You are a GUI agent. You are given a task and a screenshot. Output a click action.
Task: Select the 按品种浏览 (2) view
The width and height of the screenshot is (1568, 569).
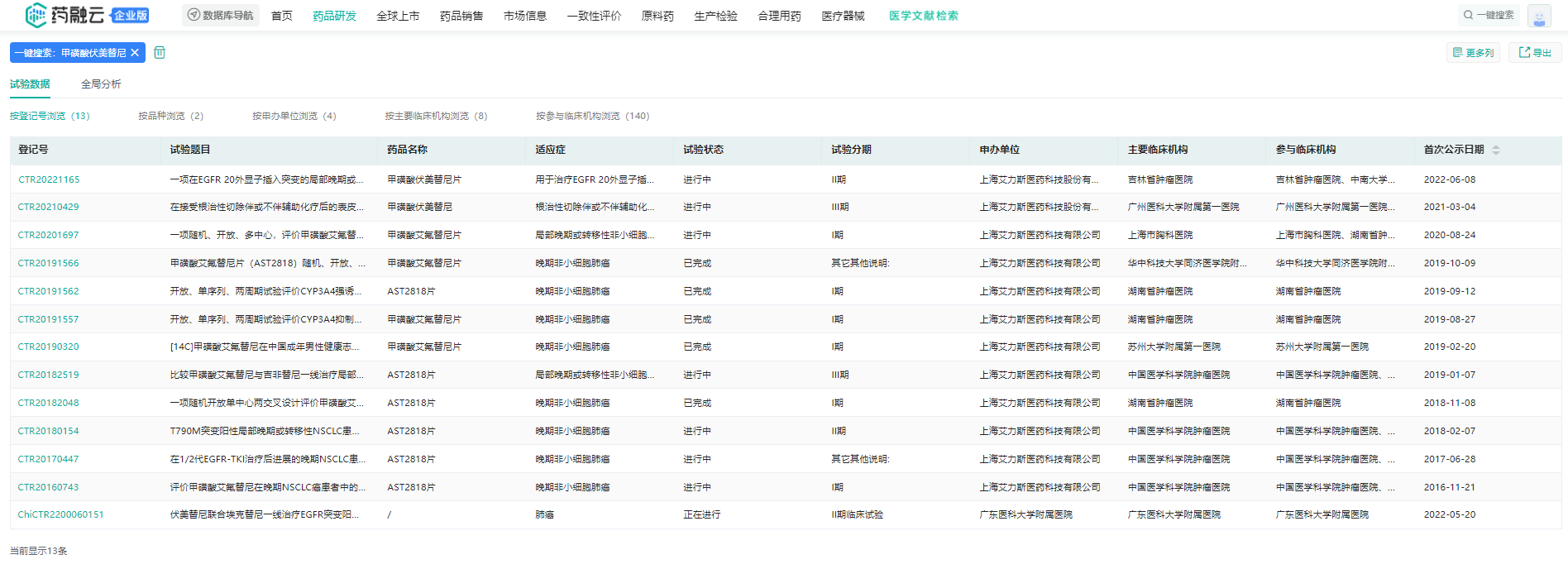click(x=170, y=116)
